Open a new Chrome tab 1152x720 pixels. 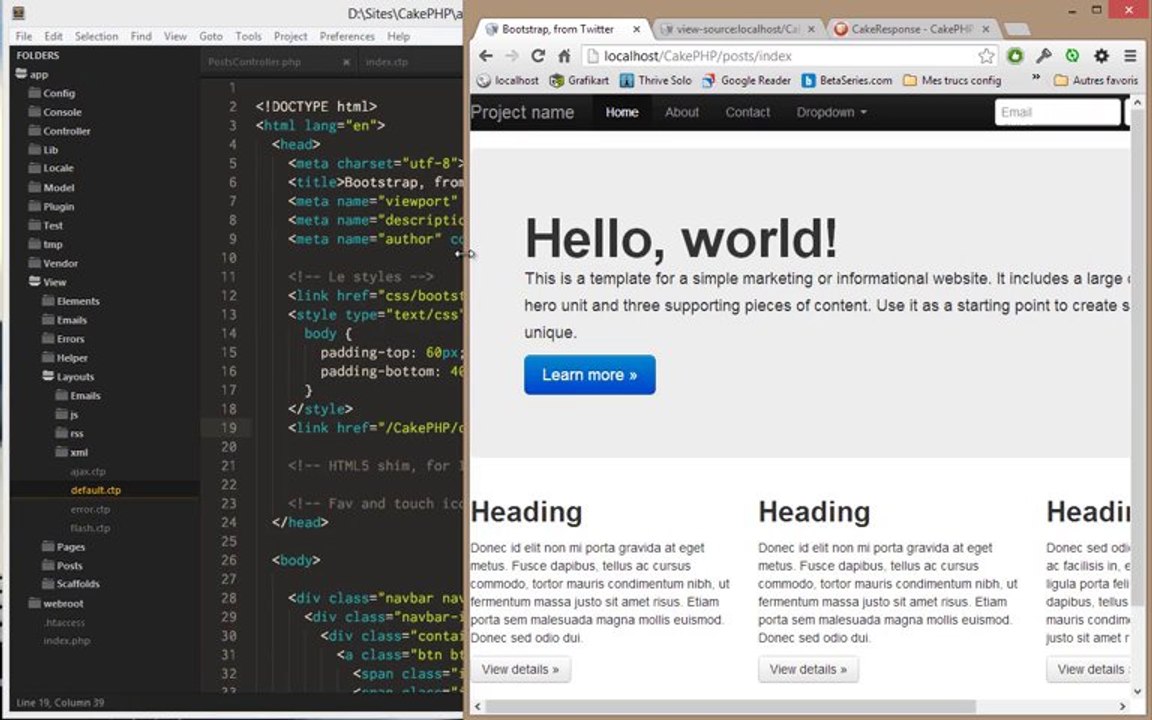coord(1016,29)
